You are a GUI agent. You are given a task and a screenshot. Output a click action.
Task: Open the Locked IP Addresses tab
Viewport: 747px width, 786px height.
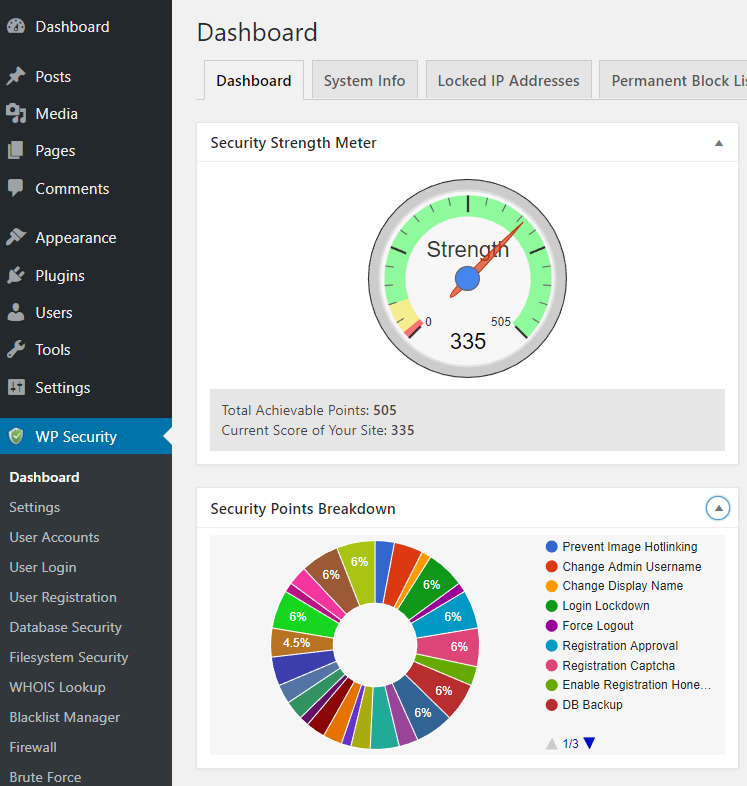508,80
